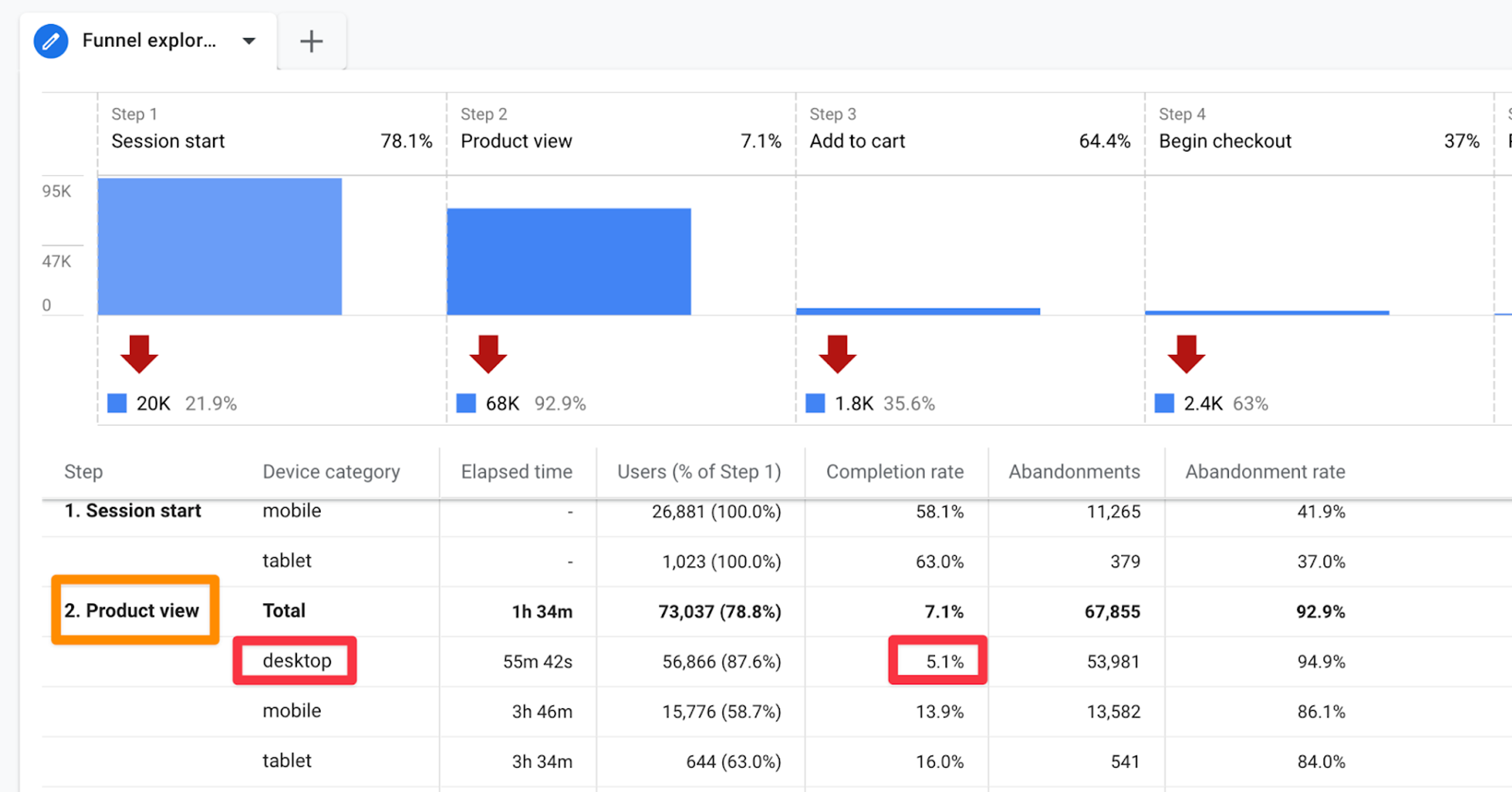Click the Device category column header
Screen dimensions: 1512x792
point(331,471)
